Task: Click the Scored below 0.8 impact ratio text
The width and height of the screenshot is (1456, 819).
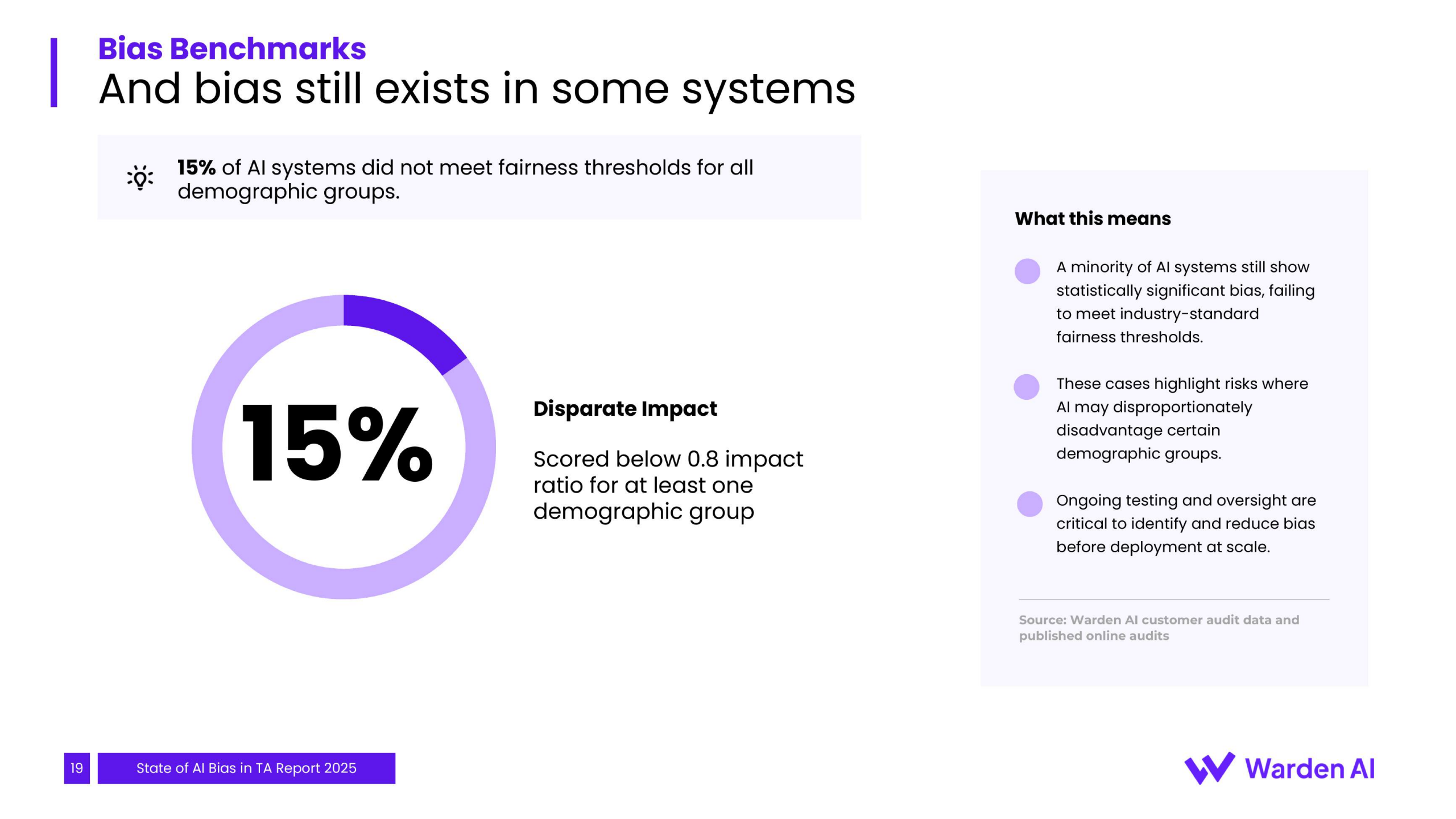Action: [x=668, y=485]
